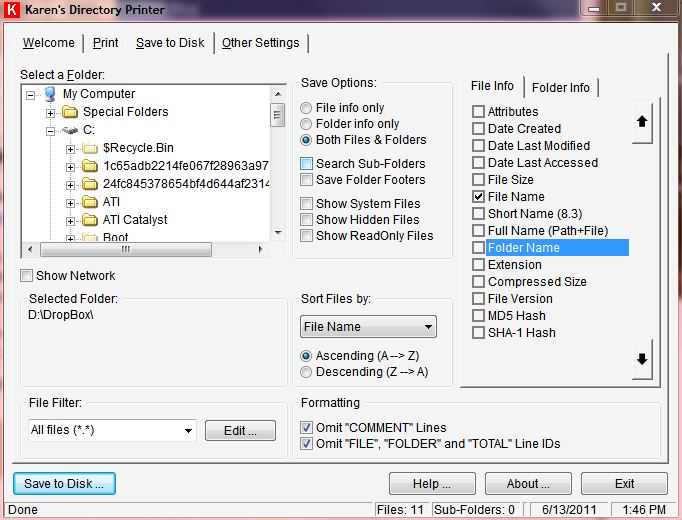Viewport: 682px width, 520px height.
Task: Click the C: drive icon
Action: (x=70, y=130)
